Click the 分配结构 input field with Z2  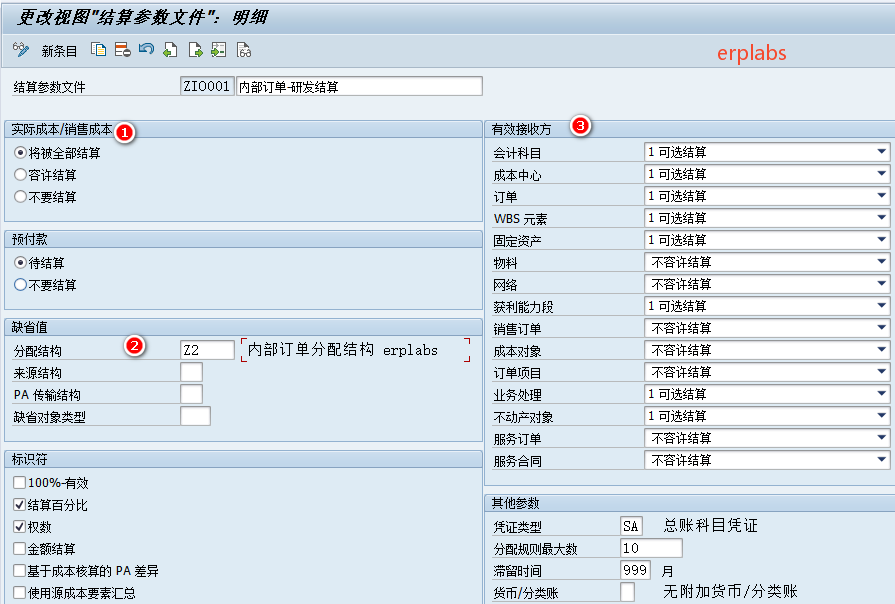click(x=207, y=350)
